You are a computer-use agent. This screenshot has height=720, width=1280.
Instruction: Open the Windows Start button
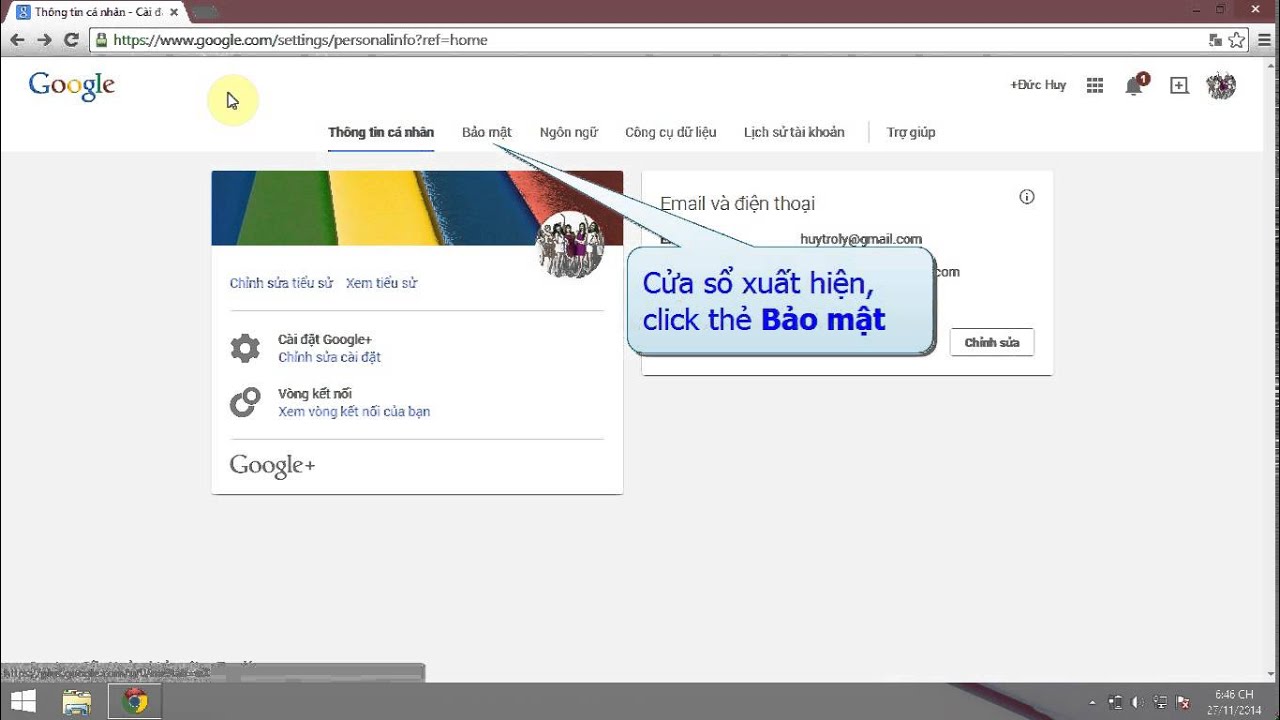24,700
